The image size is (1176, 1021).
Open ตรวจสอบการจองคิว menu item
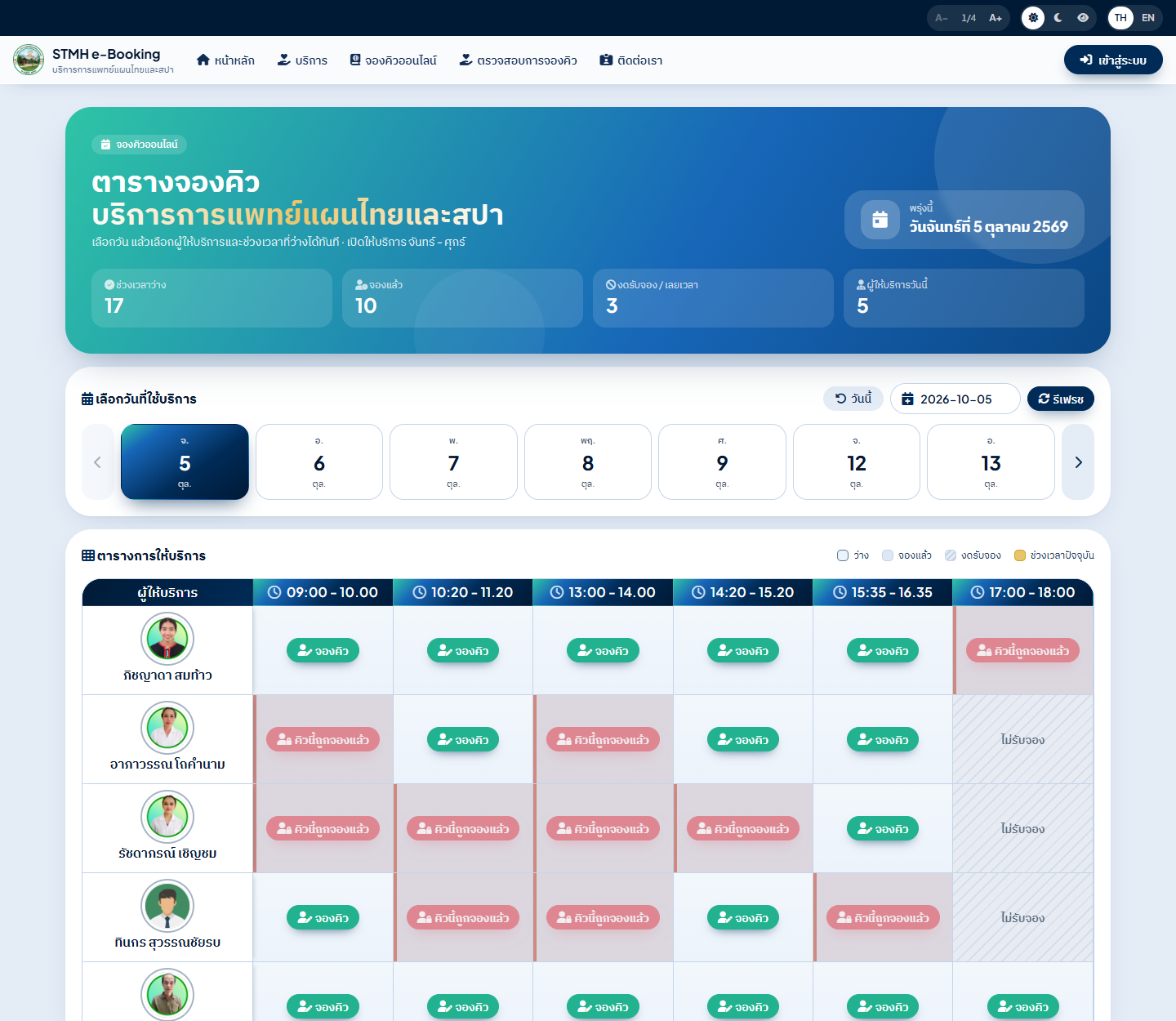(x=518, y=60)
